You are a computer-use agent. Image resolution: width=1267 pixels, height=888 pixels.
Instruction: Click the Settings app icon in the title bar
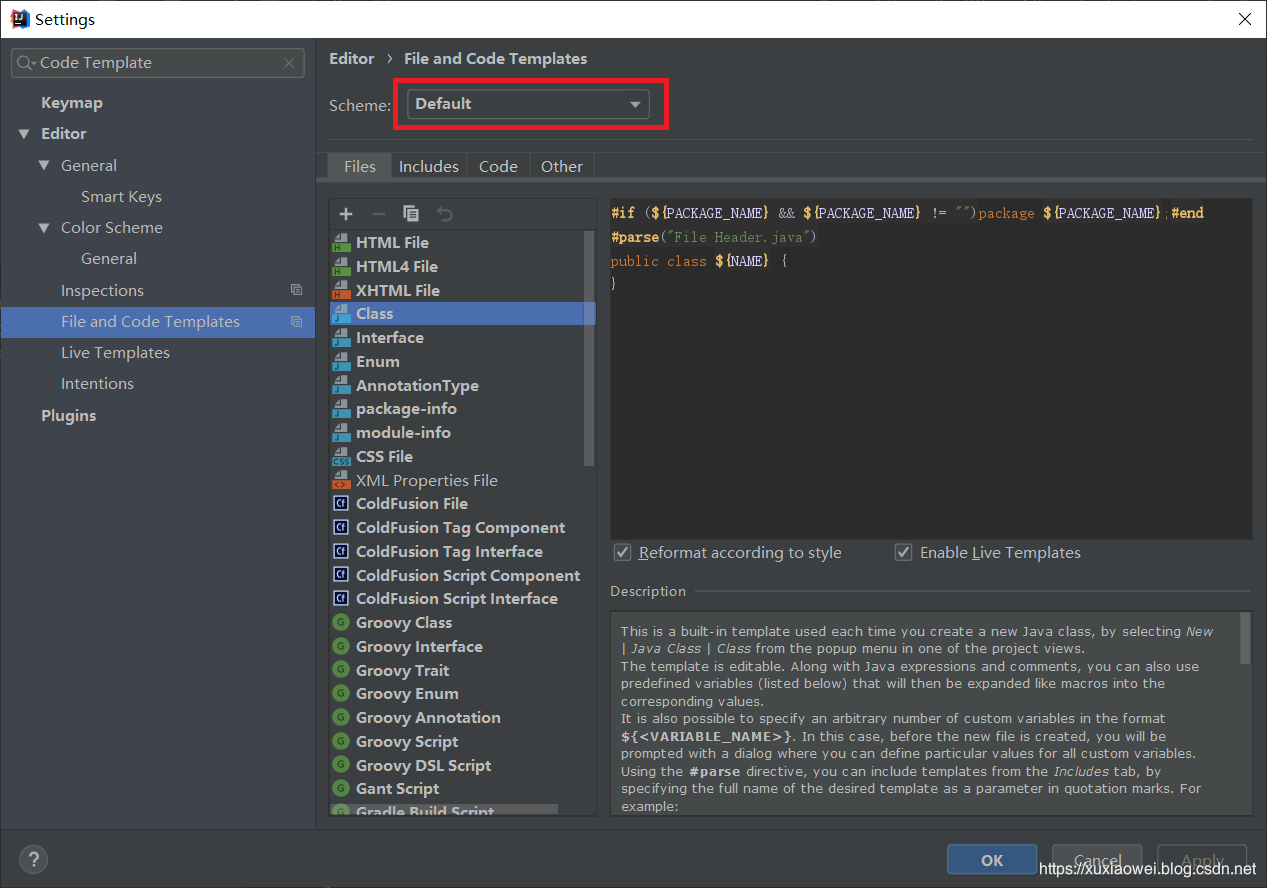coord(18,18)
